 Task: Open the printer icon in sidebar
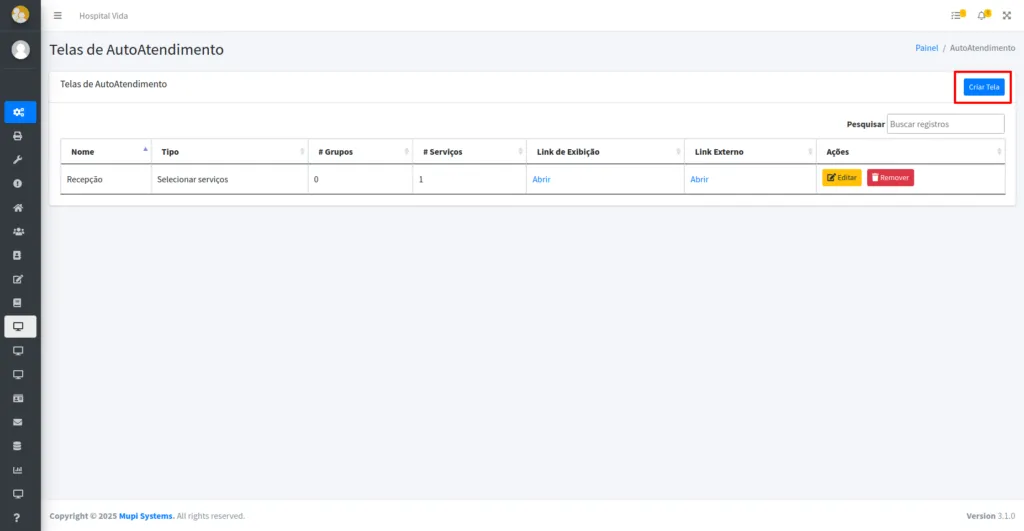18,136
